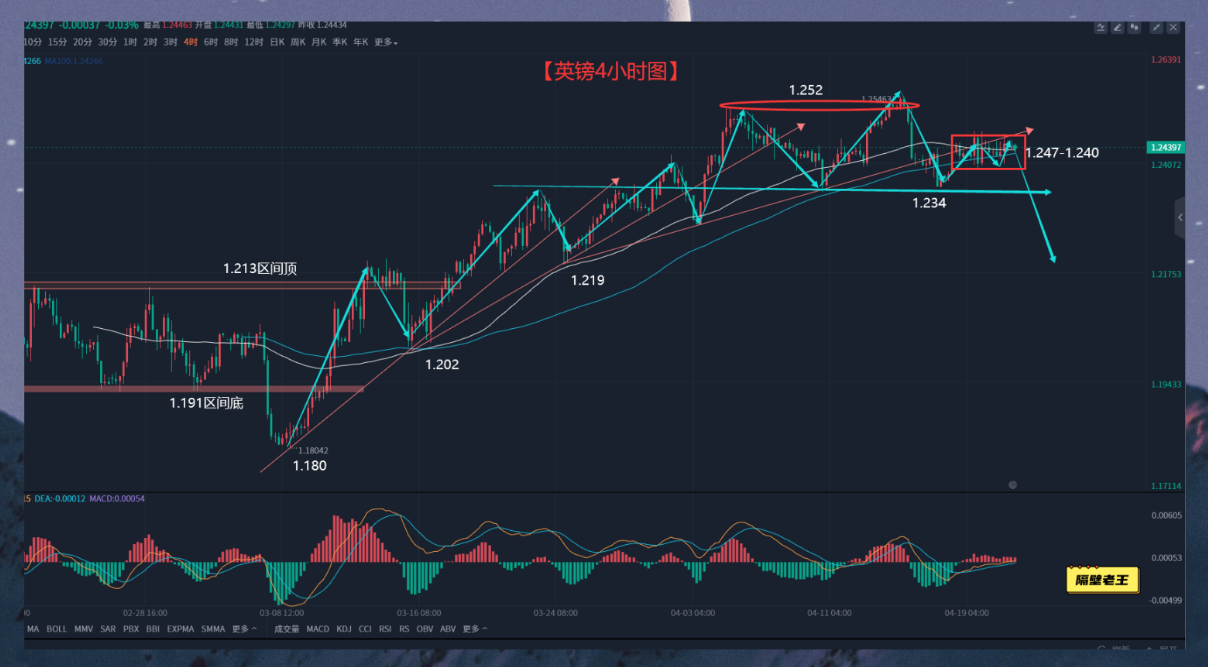Enable the KDJ indicator

(343, 629)
